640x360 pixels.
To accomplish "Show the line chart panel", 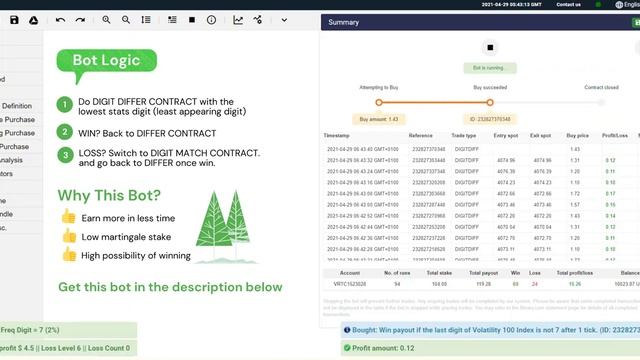I will point(238,20).
